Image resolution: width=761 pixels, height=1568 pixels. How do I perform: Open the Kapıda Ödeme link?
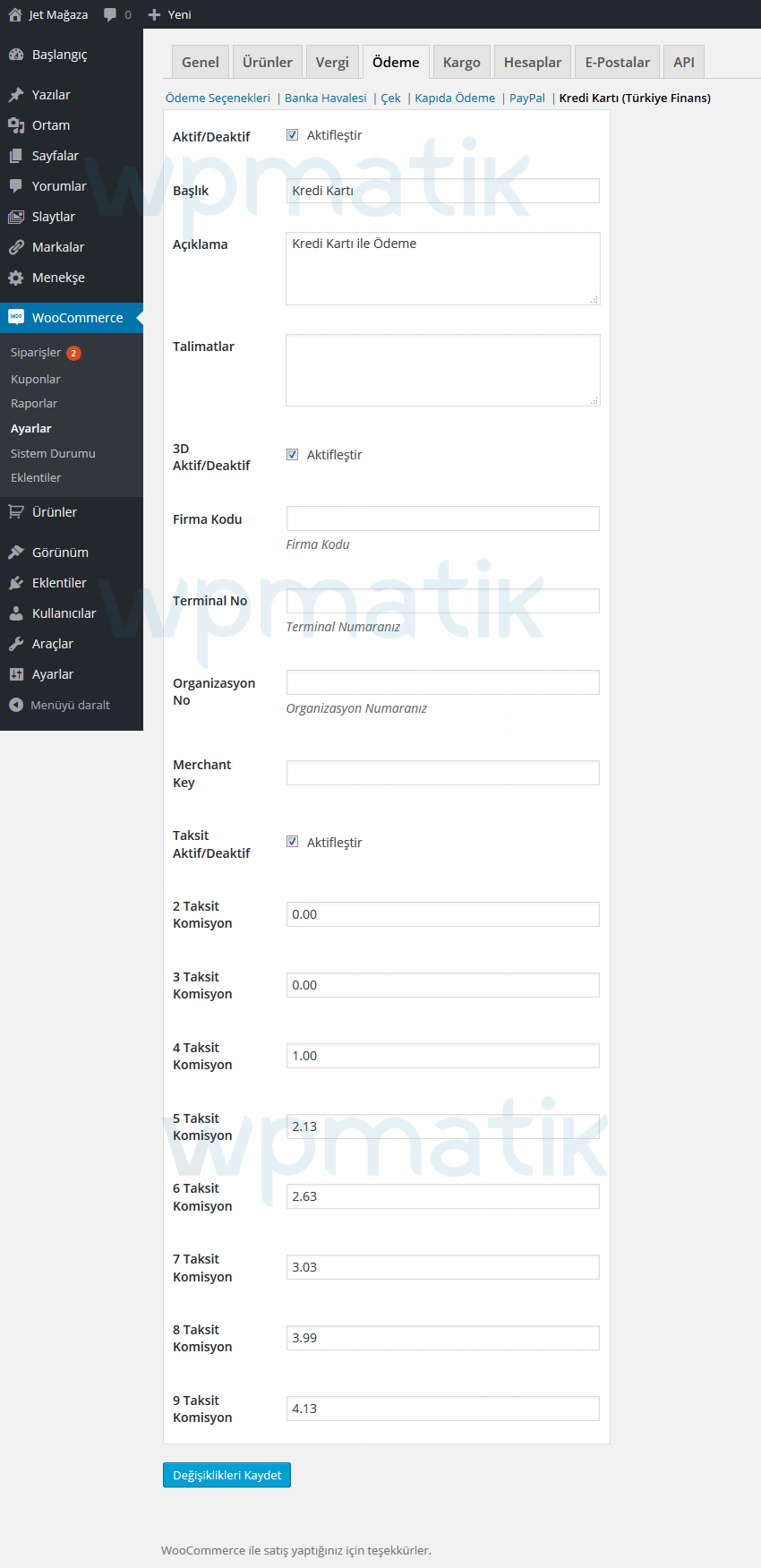click(455, 99)
